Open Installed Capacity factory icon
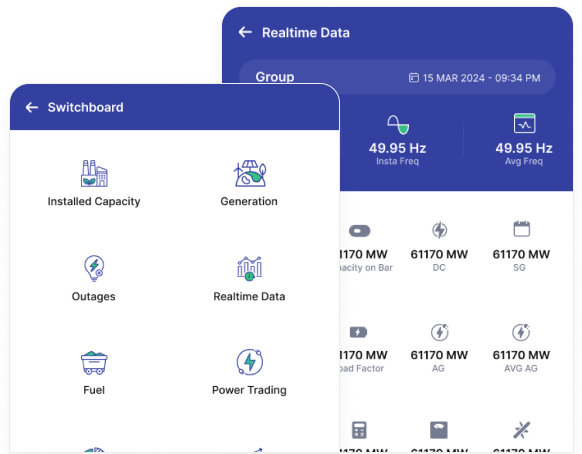The height and width of the screenshot is (454, 582). [x=94, y=173]
